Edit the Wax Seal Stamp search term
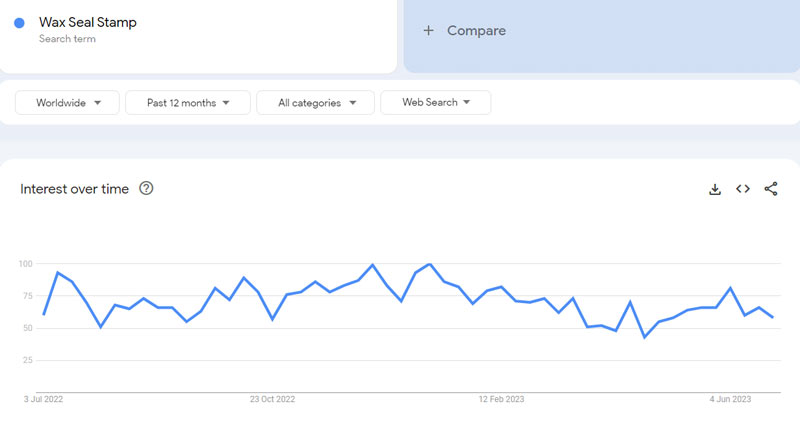The height and width of the screenshot is (422, 800). (x=88, y=23)
